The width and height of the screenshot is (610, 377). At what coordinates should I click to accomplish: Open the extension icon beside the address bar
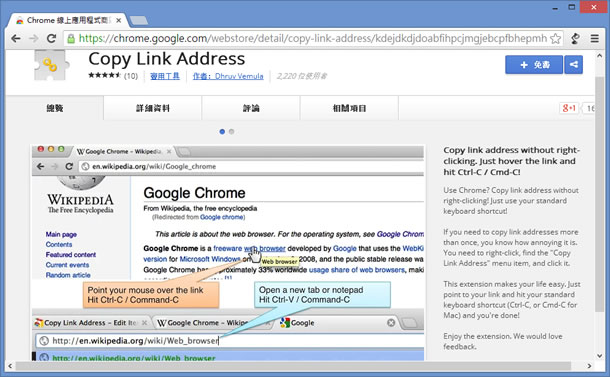coord(575,39)
